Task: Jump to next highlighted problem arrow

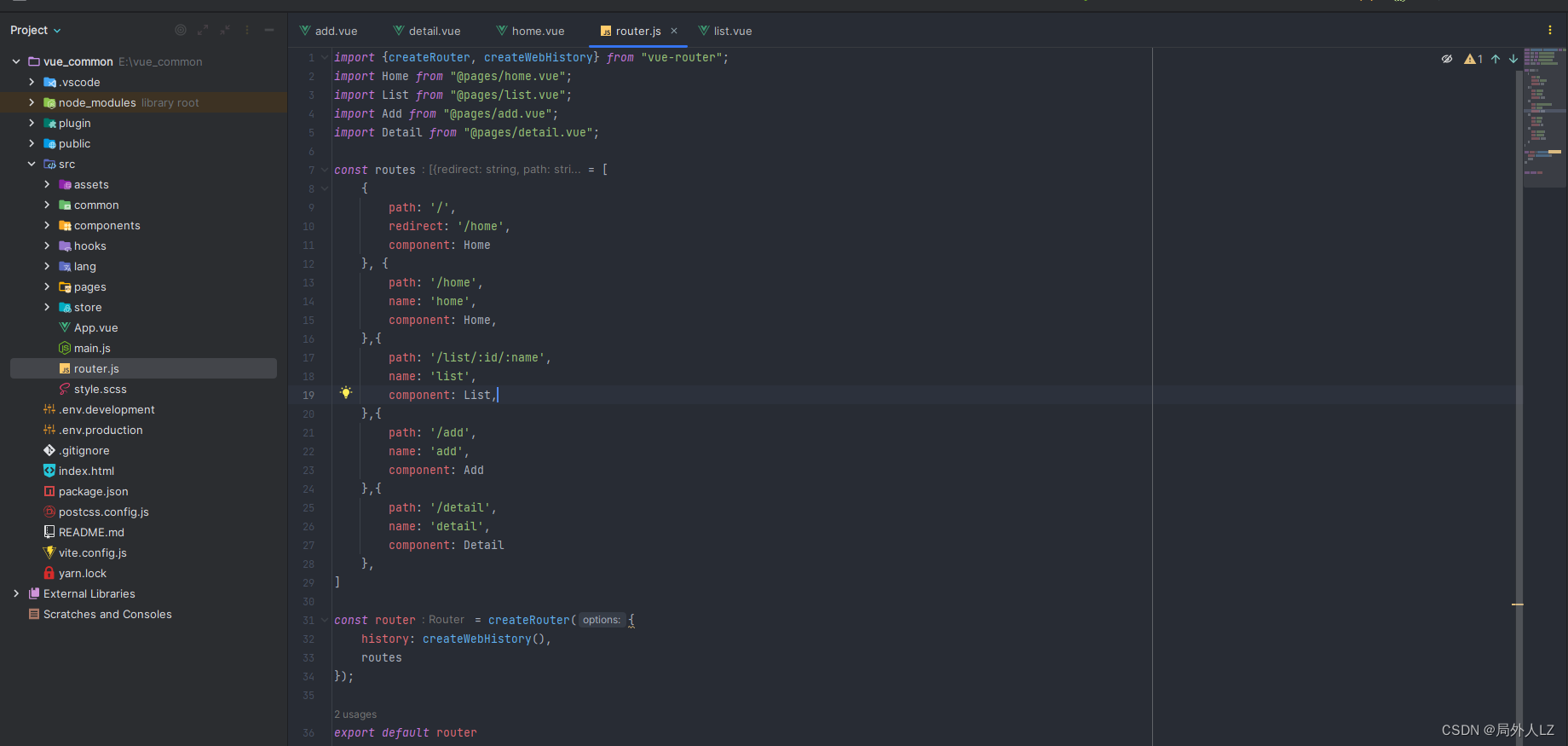Action: coord(1513,59)
